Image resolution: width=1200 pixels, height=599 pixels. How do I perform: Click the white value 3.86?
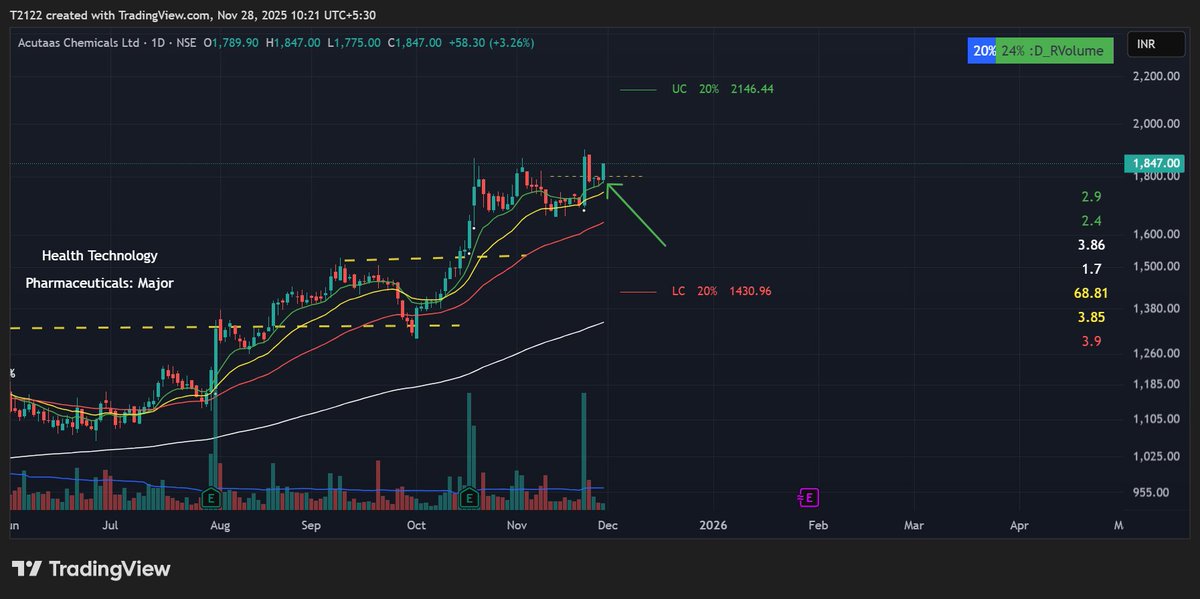point(1091,245)
